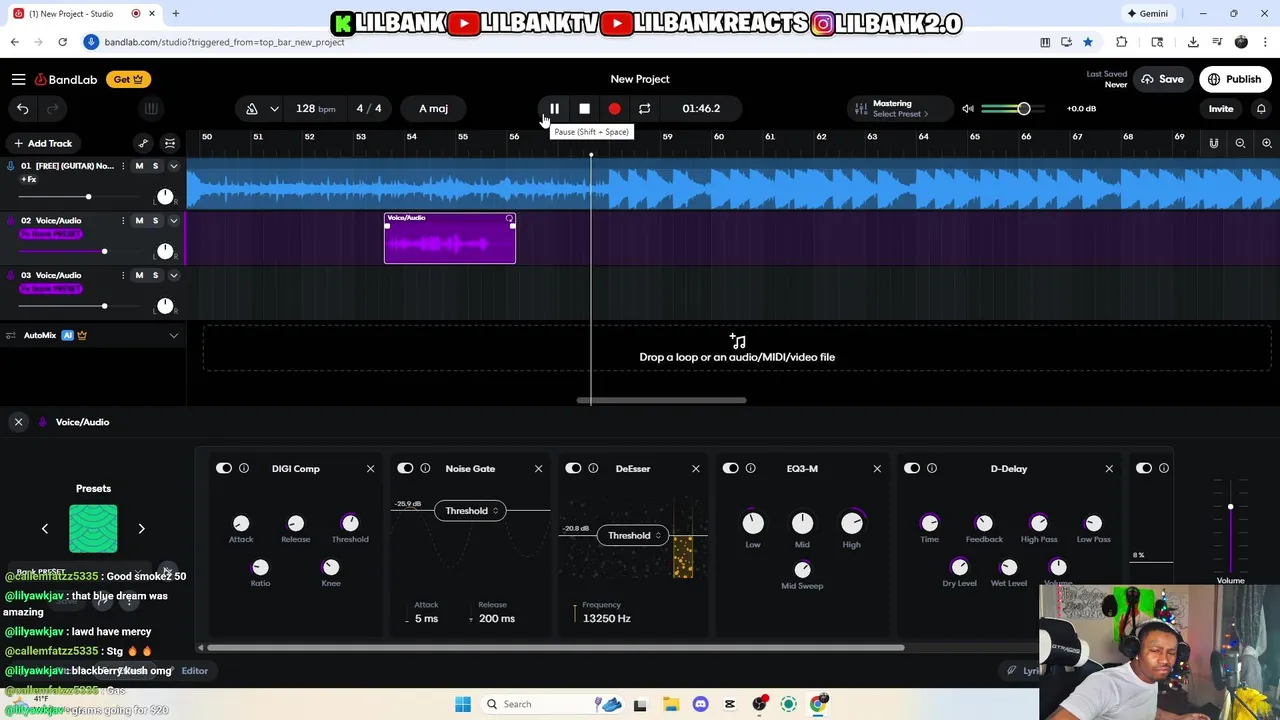Expand track 03 options chevron

pyautogui.click(x=173, y=275)
